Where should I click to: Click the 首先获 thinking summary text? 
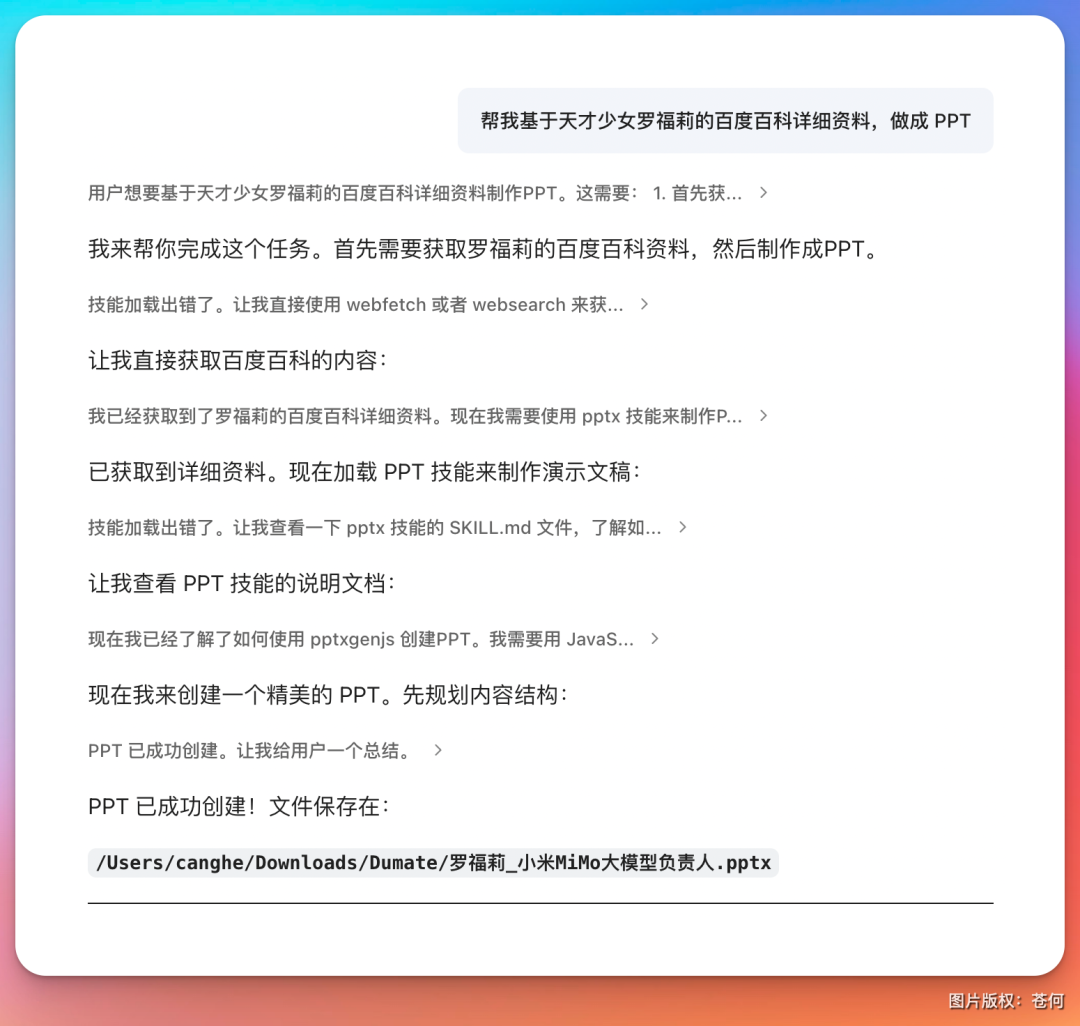[x=410, y=193]
